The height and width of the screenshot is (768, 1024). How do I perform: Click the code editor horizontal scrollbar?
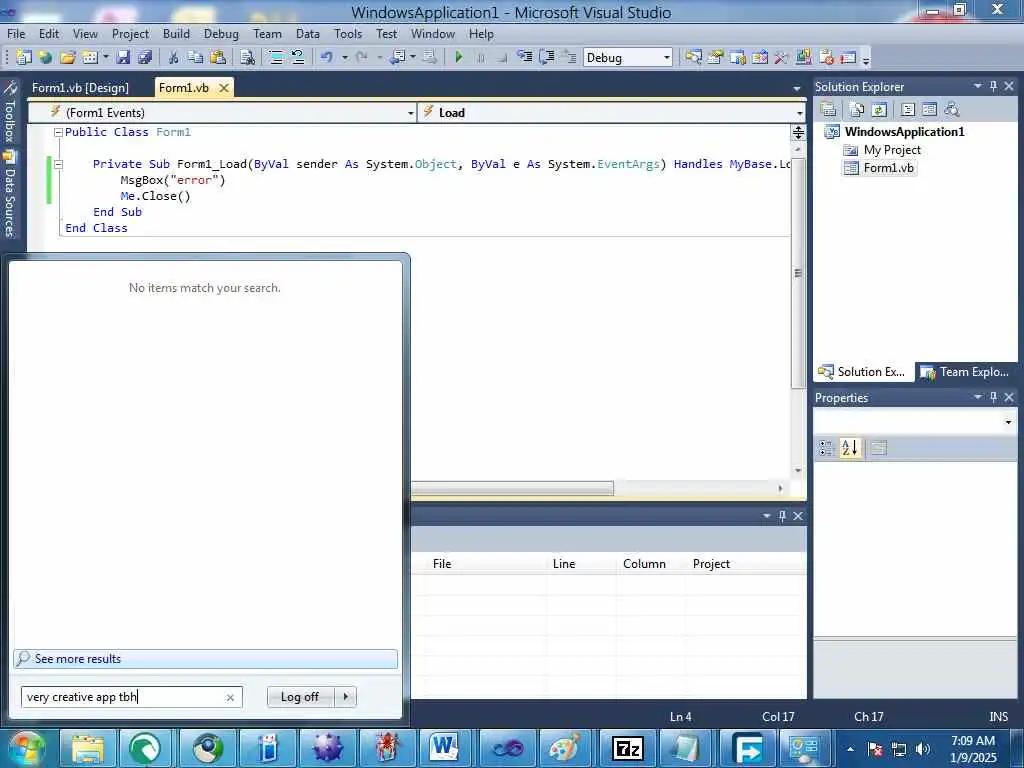click(513, 488)
